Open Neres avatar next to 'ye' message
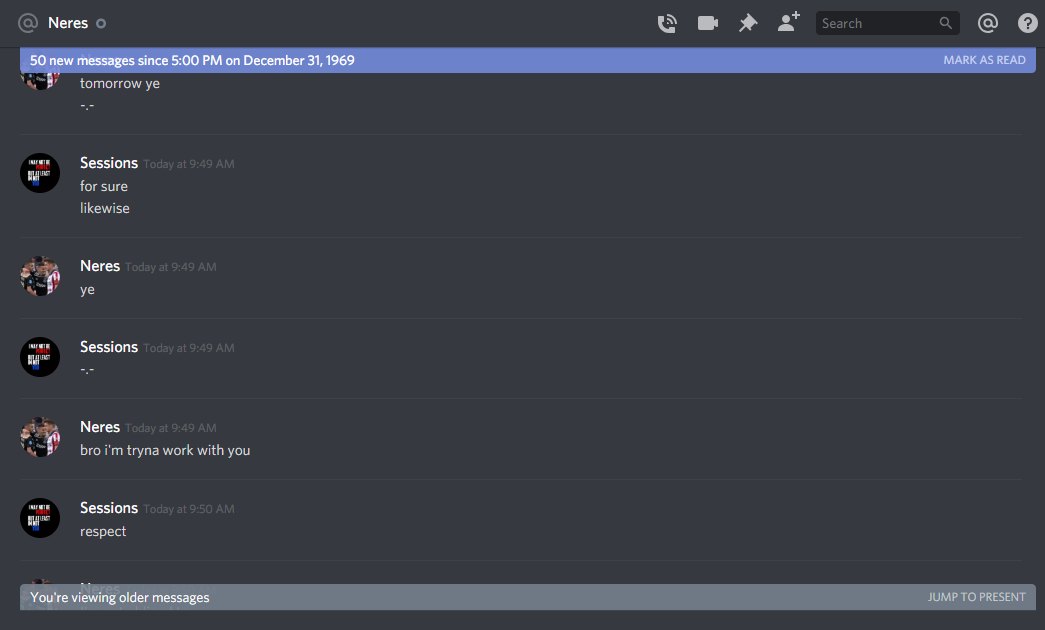Image resolution: width=1045 pixels, height=630 pixels. point(40,276)
